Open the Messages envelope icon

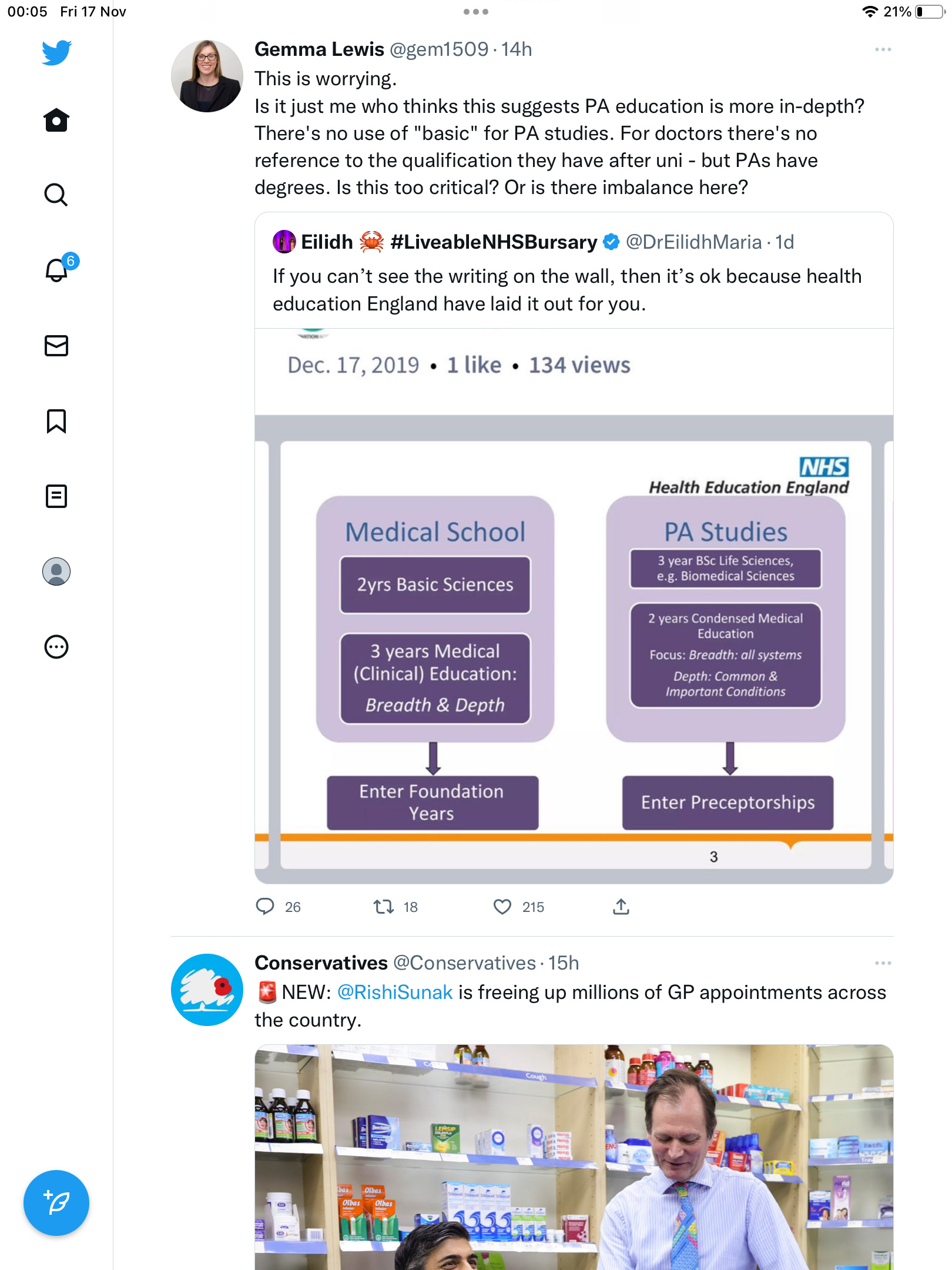point(56,346)
